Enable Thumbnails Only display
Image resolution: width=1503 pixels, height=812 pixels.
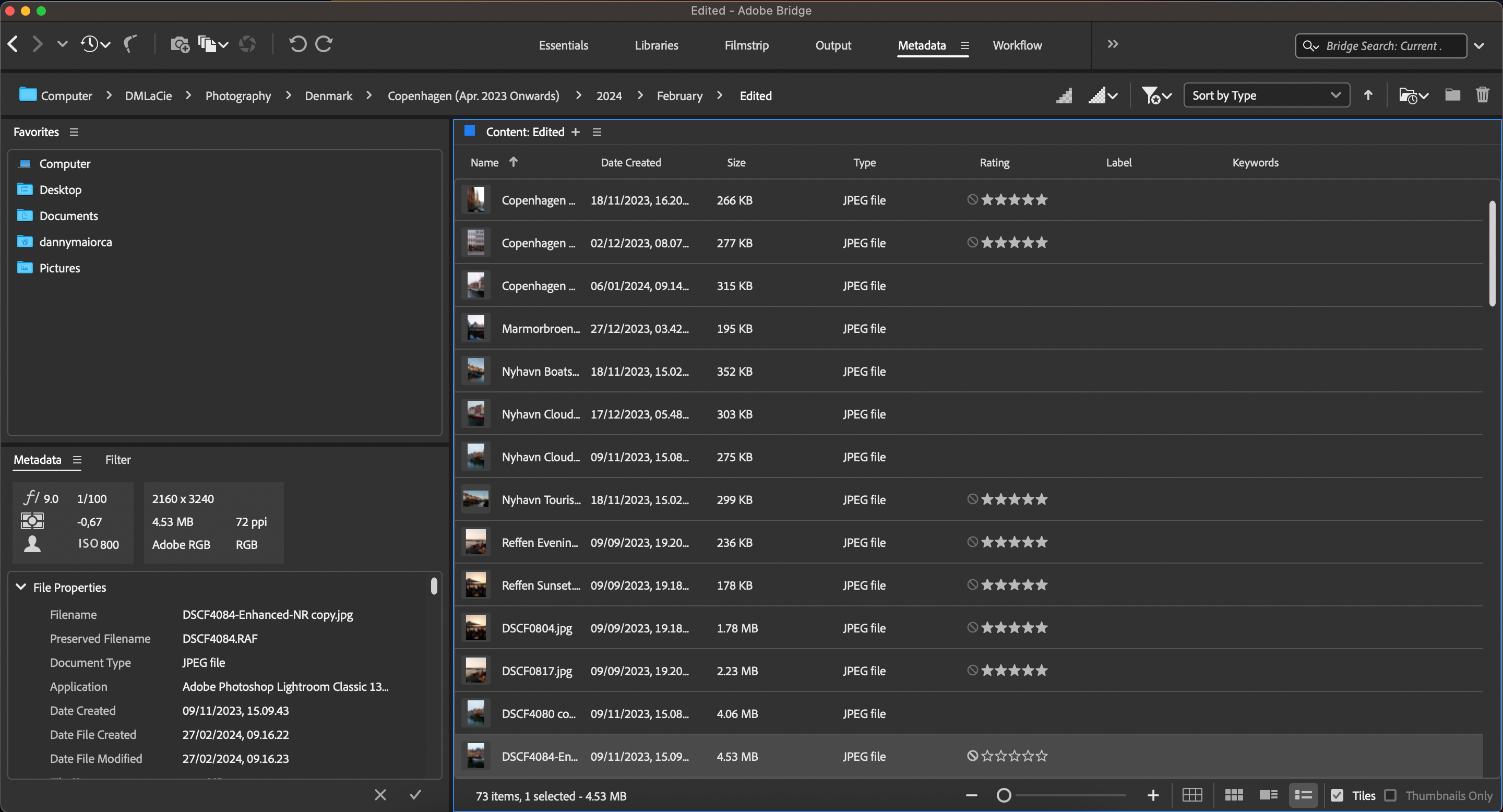[x=1391, y=795]
